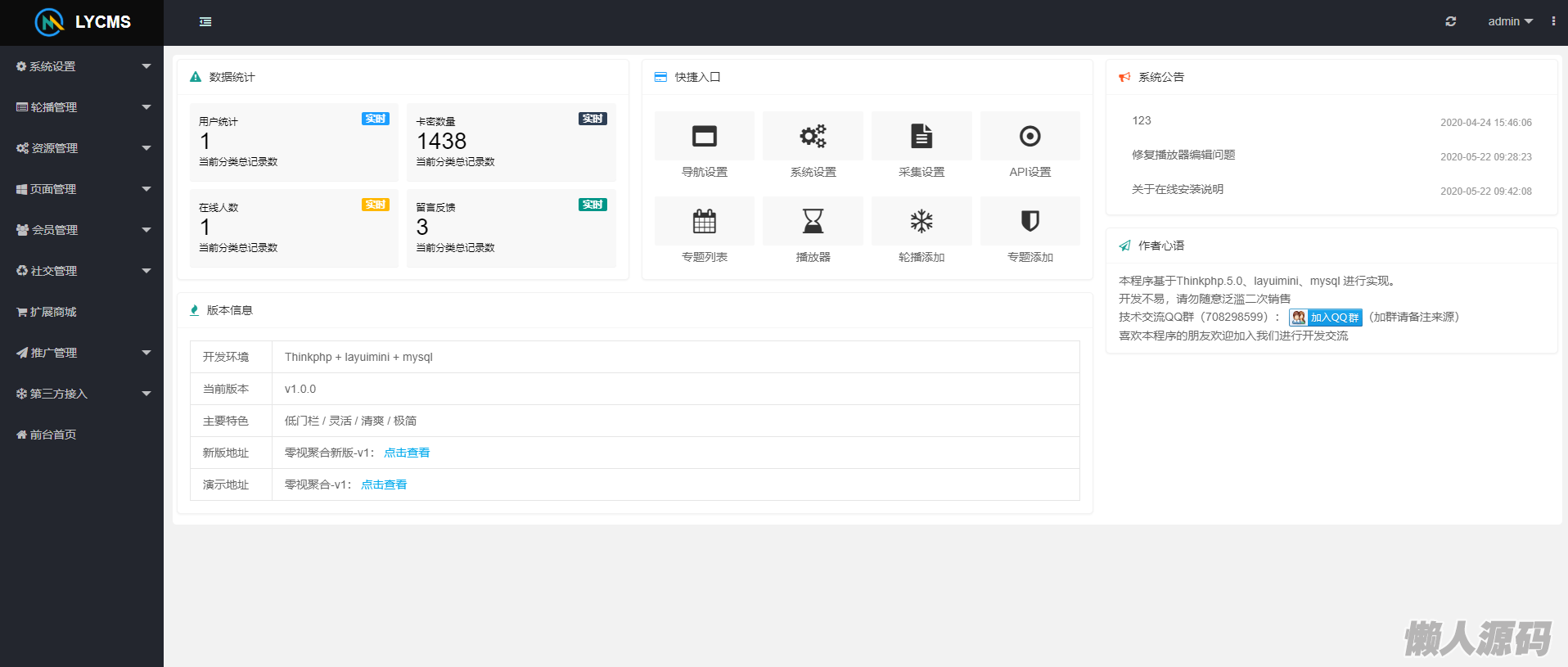Expand 页面管理 menu arrow
This screenshot has height=667, width=1568.
tap(146, 189)
